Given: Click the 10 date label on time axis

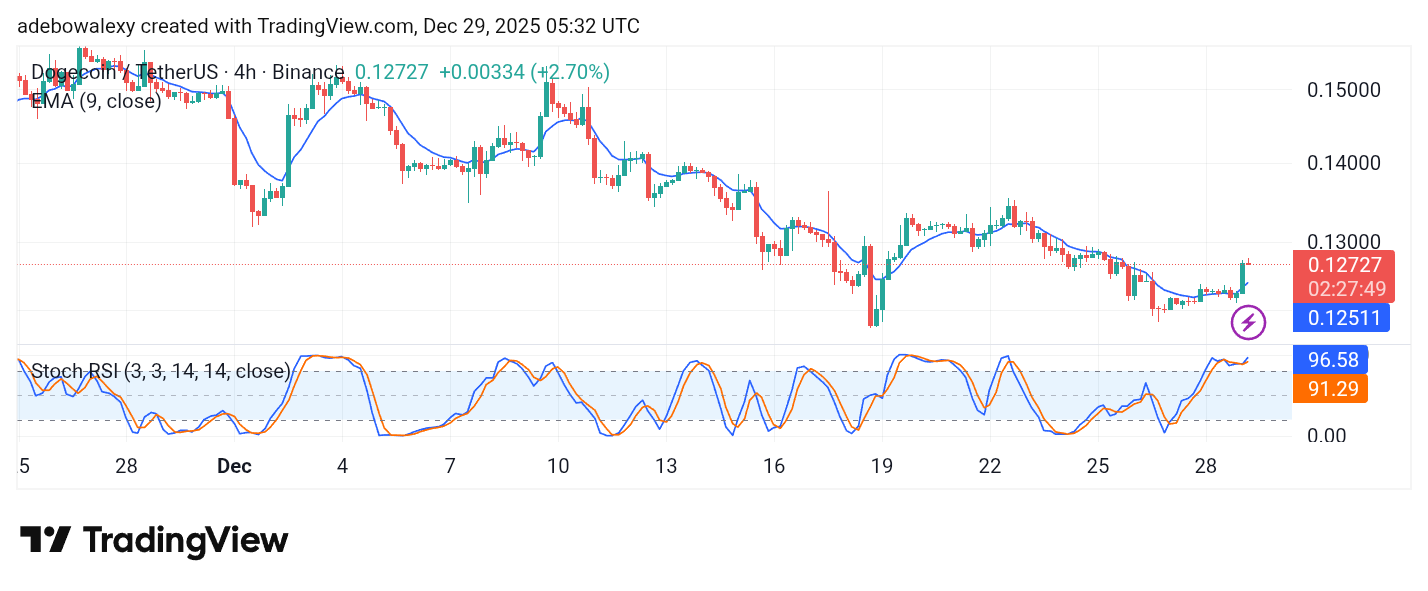Looking at the screenshot, I should click(558, 466).
